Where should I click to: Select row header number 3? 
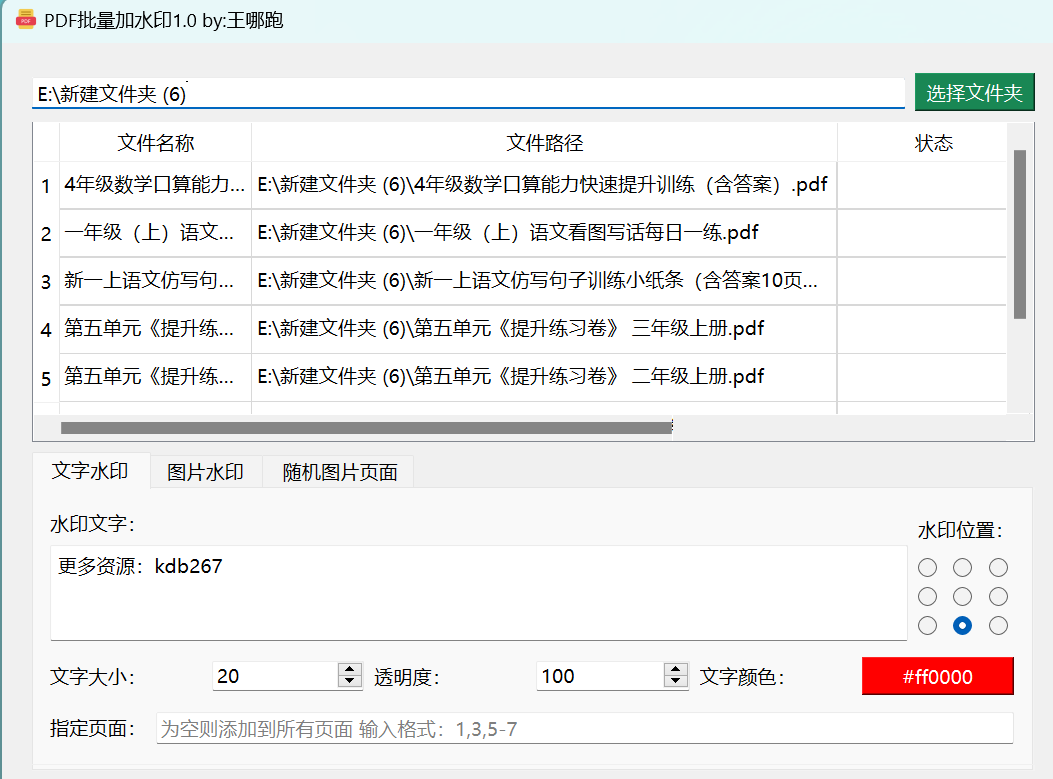pos(46,281)
